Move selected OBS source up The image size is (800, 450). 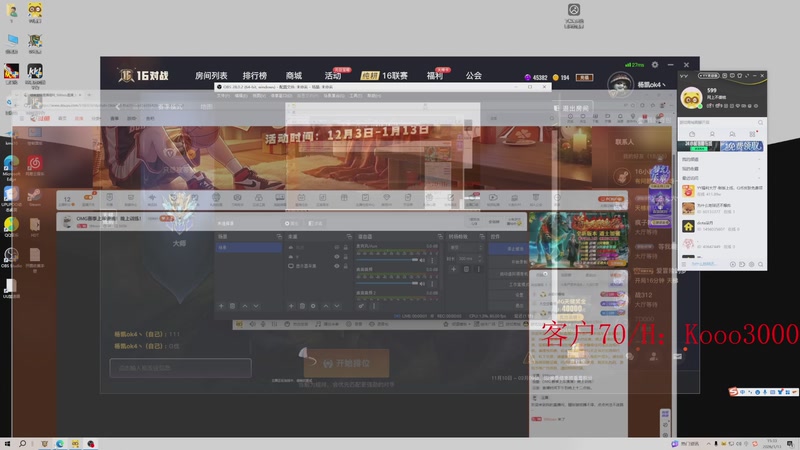[326, 306]
